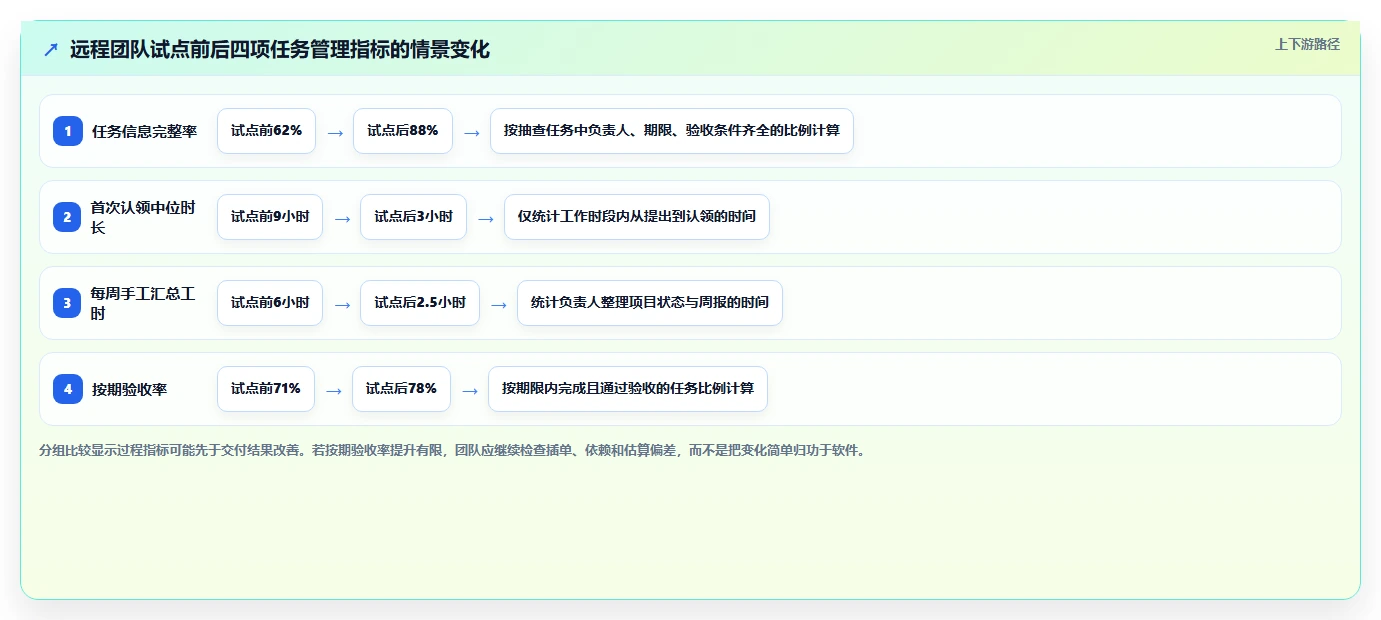
Task: Select the title 远程团队试点前后四项任务管理指标的情景变化
Action: (x=280, y=49)
